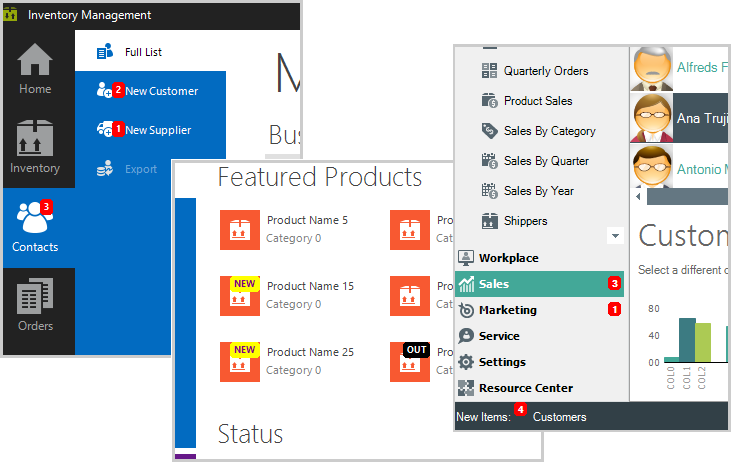Click the New Customer menu item
This screenshot has height=462, width=733.
click(160, 91)
